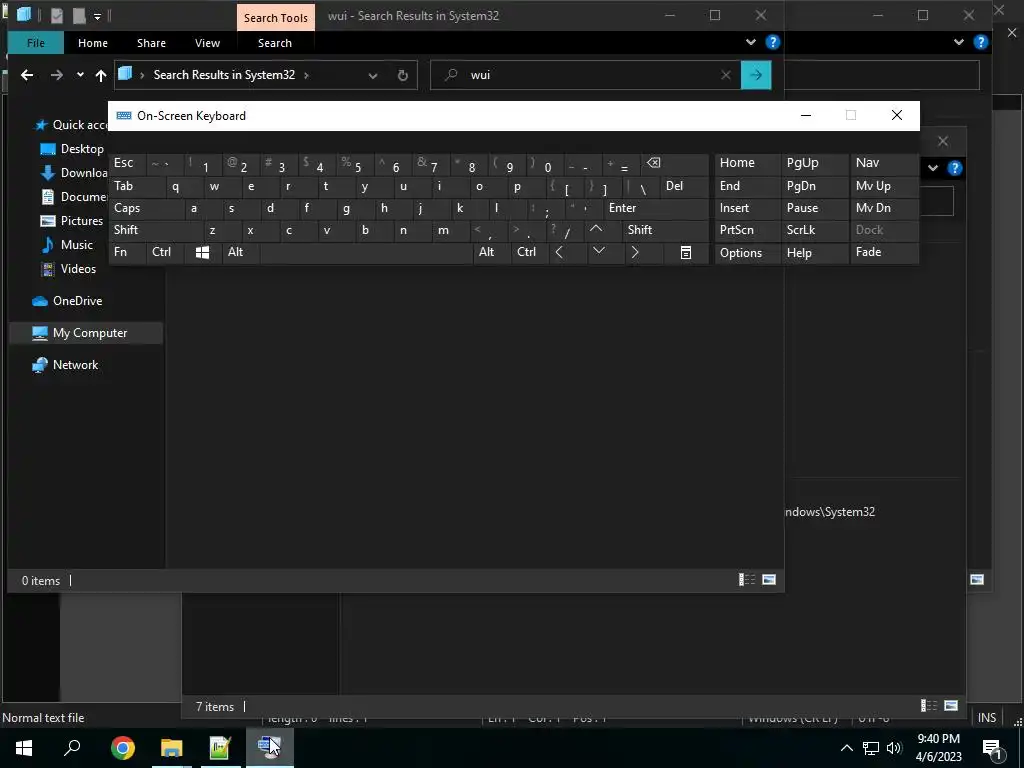Open Notepad++ taskbar icon

point(220,747)
